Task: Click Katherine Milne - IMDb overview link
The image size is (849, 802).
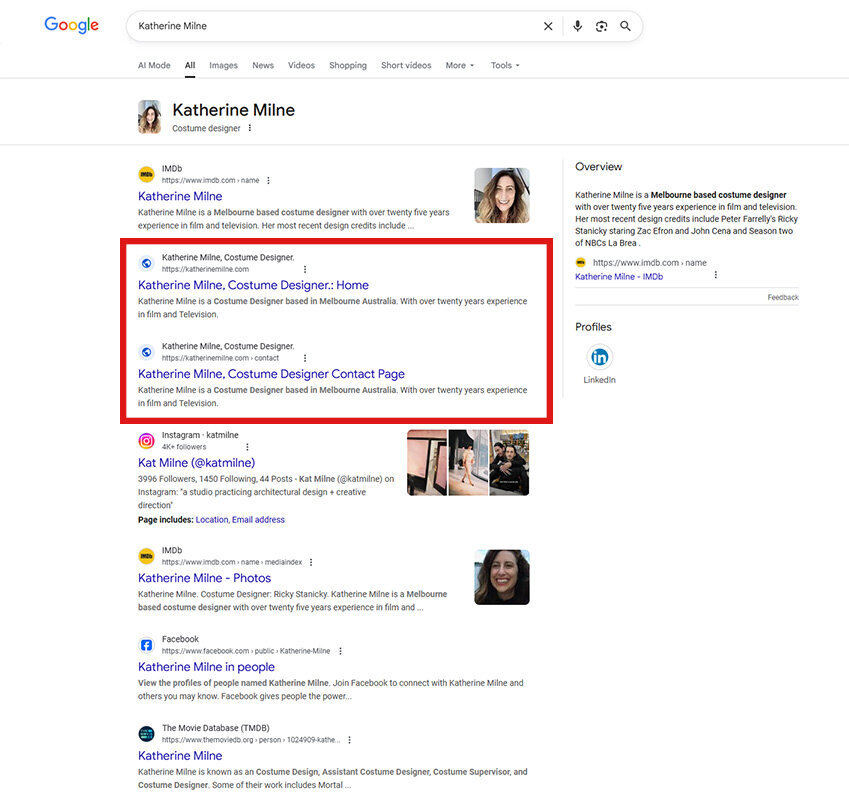Action: pyautogui.click(x=618, y=277)
